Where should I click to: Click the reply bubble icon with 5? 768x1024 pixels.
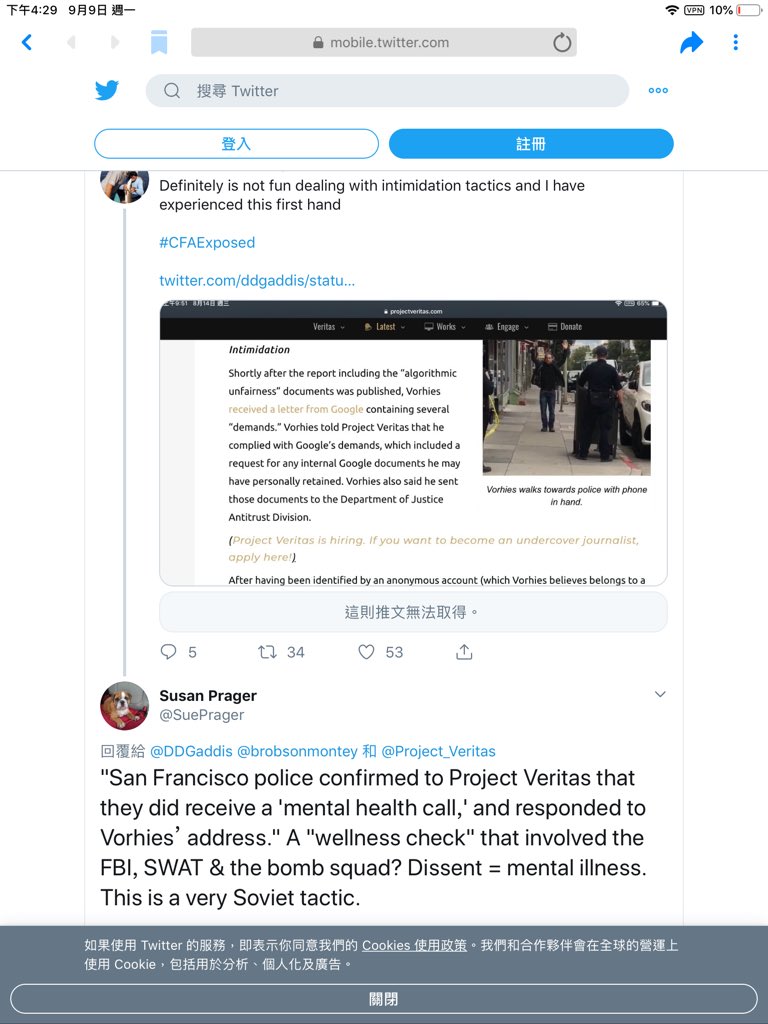168,651
